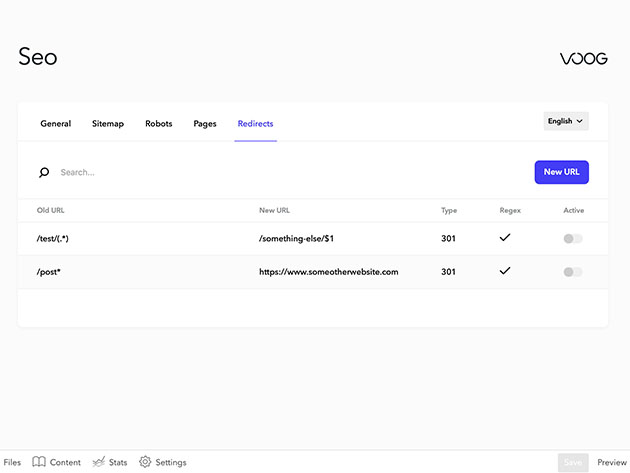Switch to the General tab
630x473 pixels.
click(55, 123)
